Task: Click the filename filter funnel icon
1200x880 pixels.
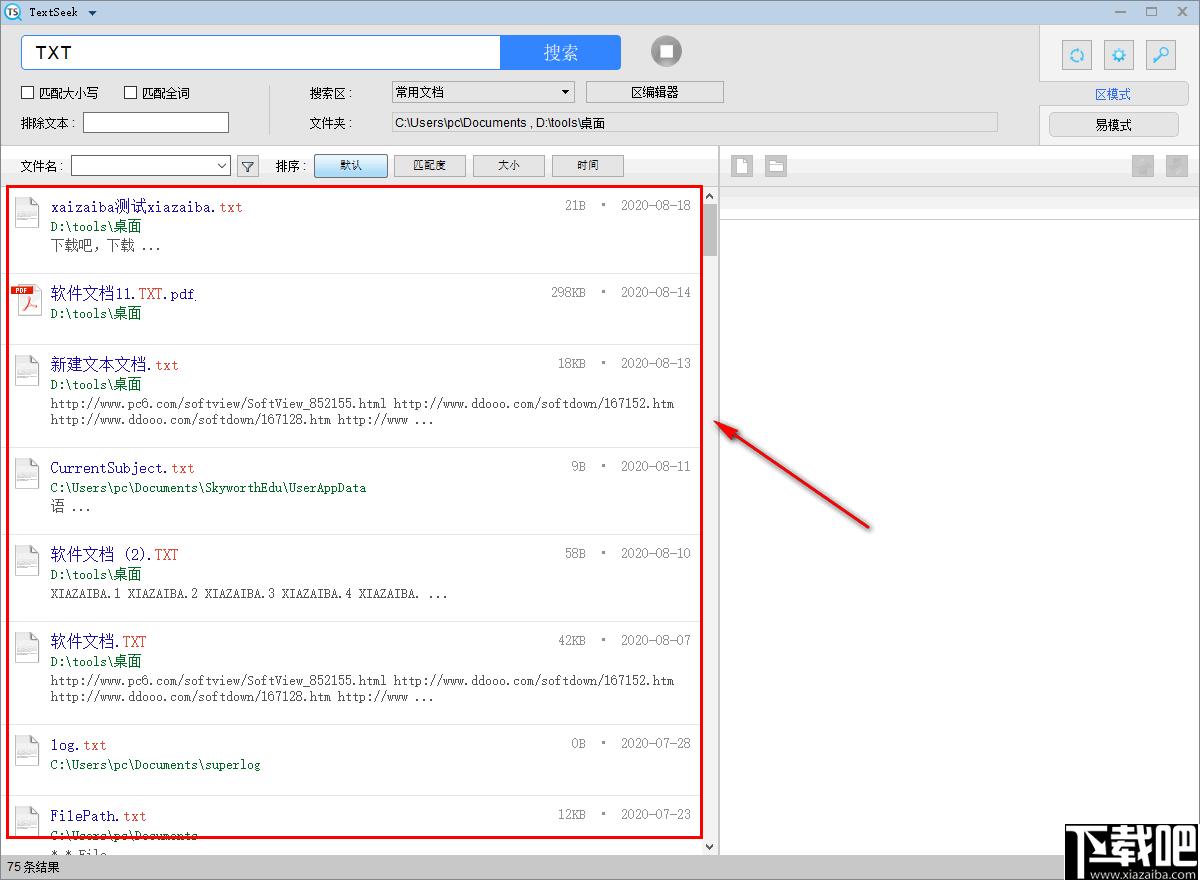Action: click(247, 166)
